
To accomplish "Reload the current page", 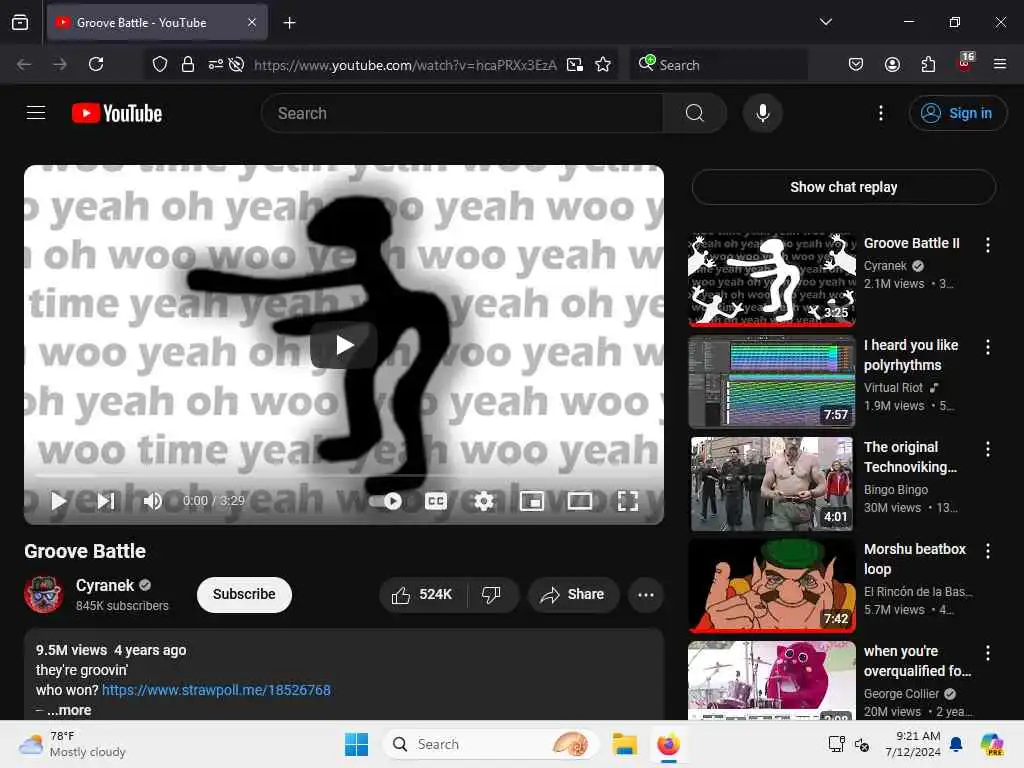I will click(96, 64).
